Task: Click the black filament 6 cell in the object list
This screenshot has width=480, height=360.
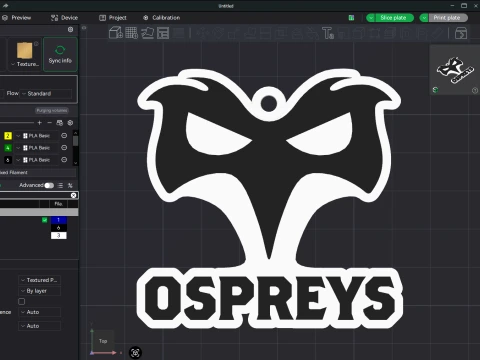Action: (59, 228)
